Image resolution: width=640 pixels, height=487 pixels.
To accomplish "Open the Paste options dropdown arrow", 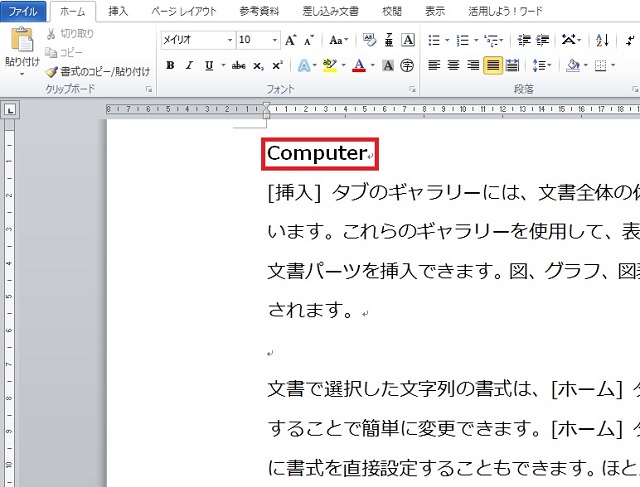I will (22, 74).
